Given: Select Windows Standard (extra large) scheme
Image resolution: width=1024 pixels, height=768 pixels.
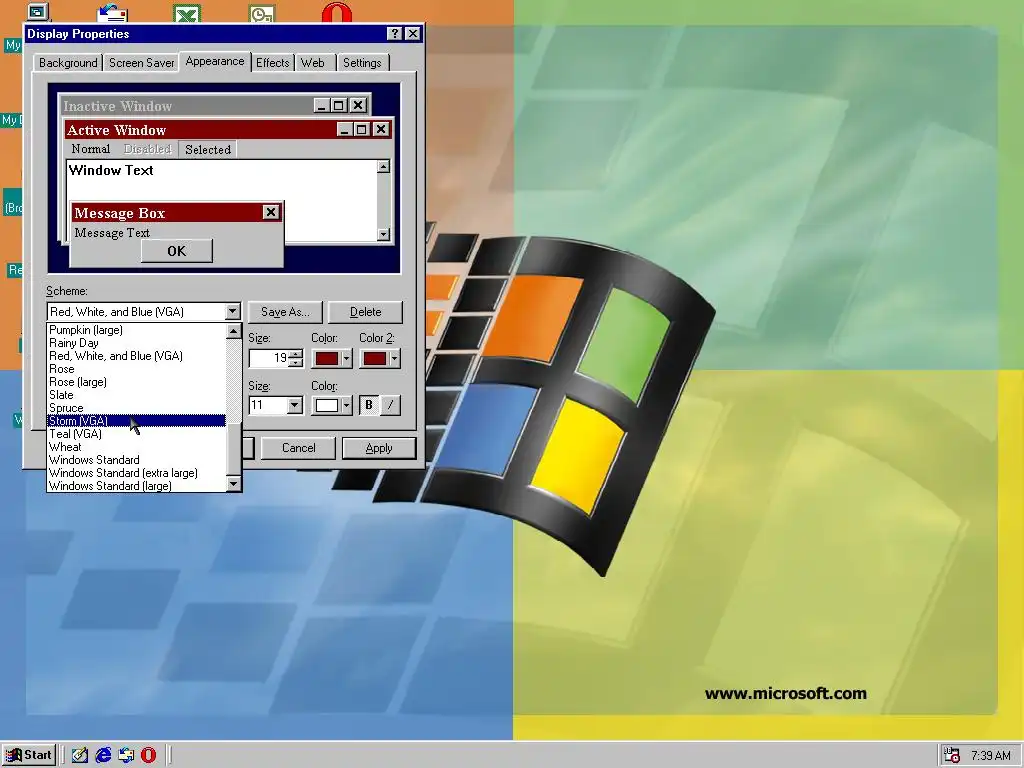Looking at the screenshot, I should [x=136, y=473].
